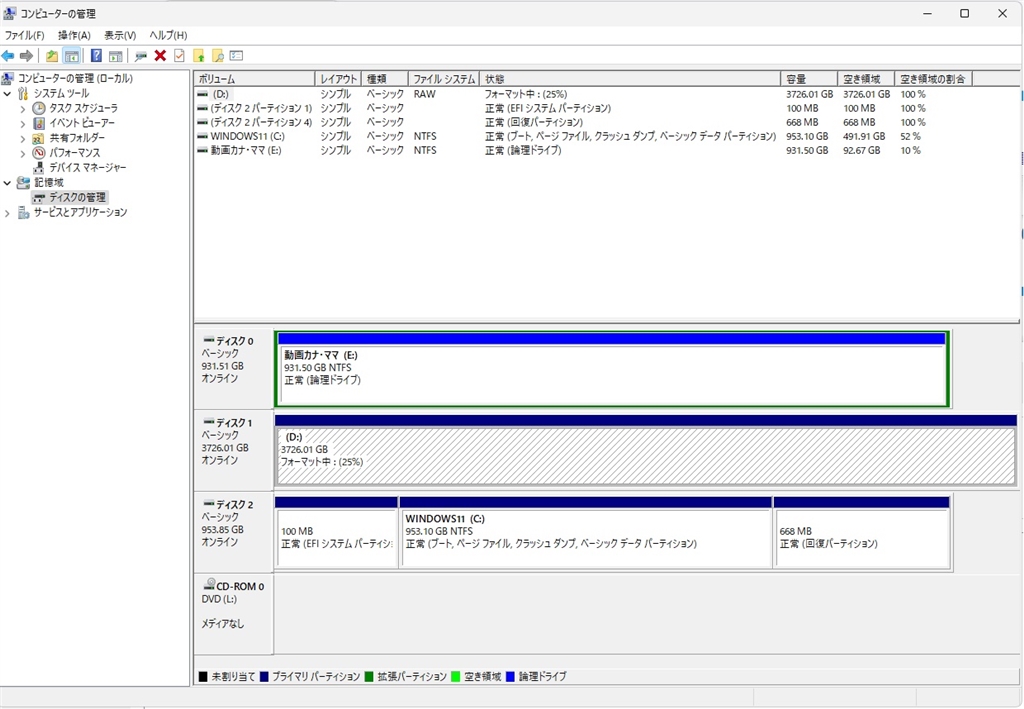1024x709 pixels.
Task: Select 共有フォルダー tree item
Action: click(77, 138)
